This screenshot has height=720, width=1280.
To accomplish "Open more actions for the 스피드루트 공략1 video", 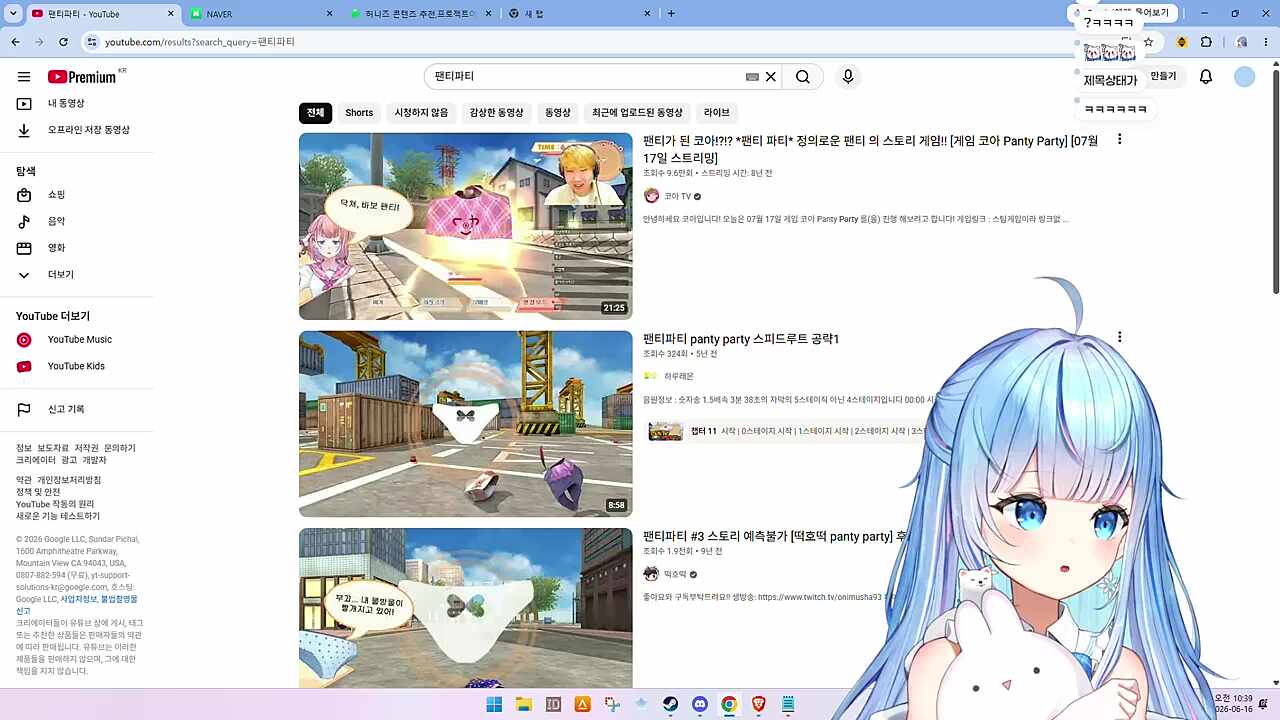I will click(1119, 337).
